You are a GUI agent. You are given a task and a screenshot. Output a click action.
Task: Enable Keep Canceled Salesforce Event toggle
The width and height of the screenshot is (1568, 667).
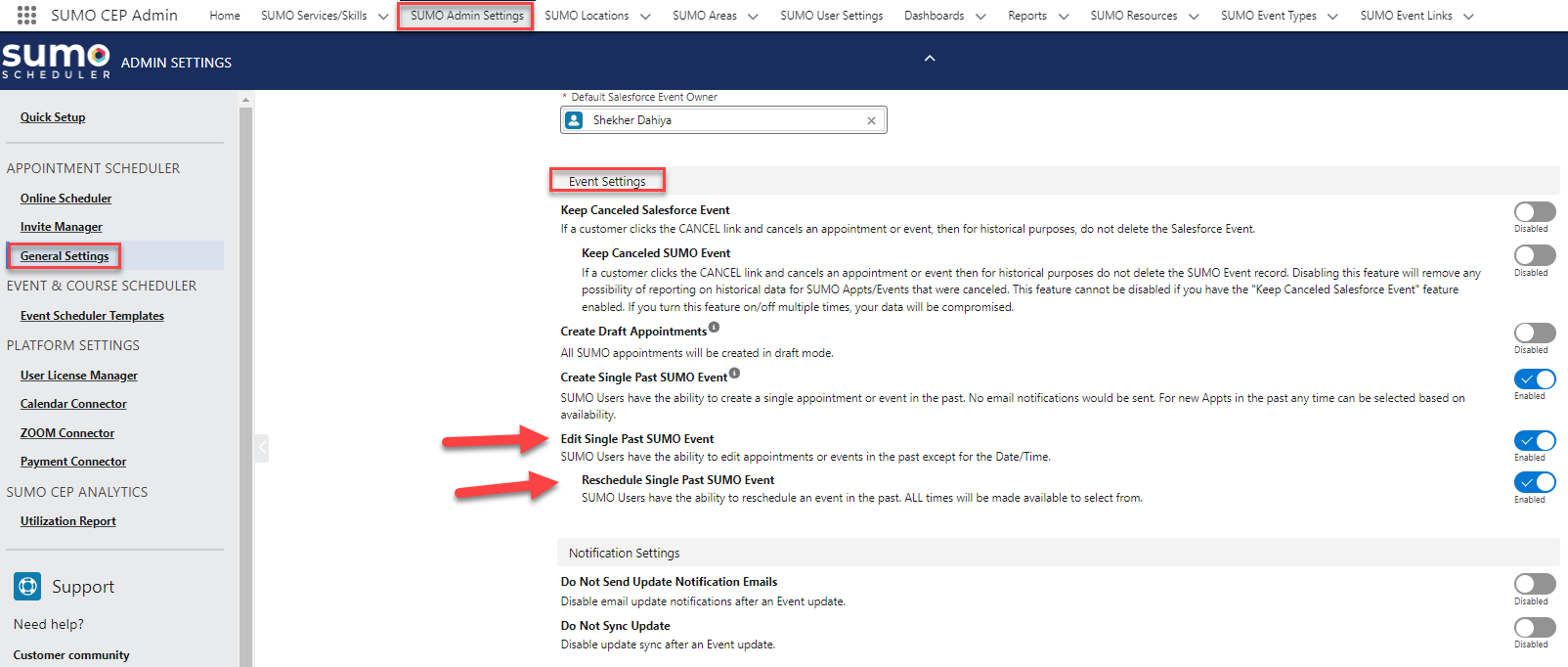click(1534, 212)
